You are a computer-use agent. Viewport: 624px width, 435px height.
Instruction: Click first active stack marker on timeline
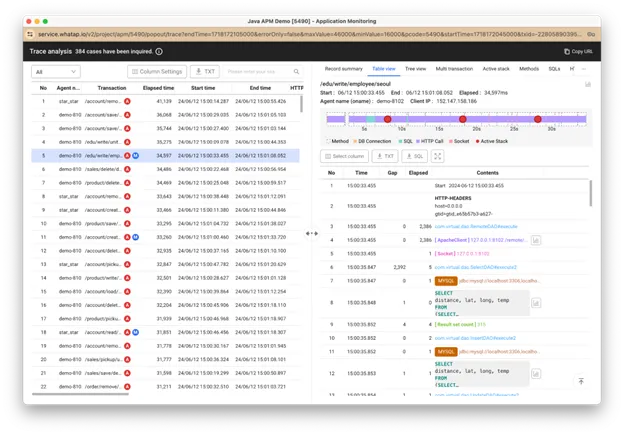point(387,119)
